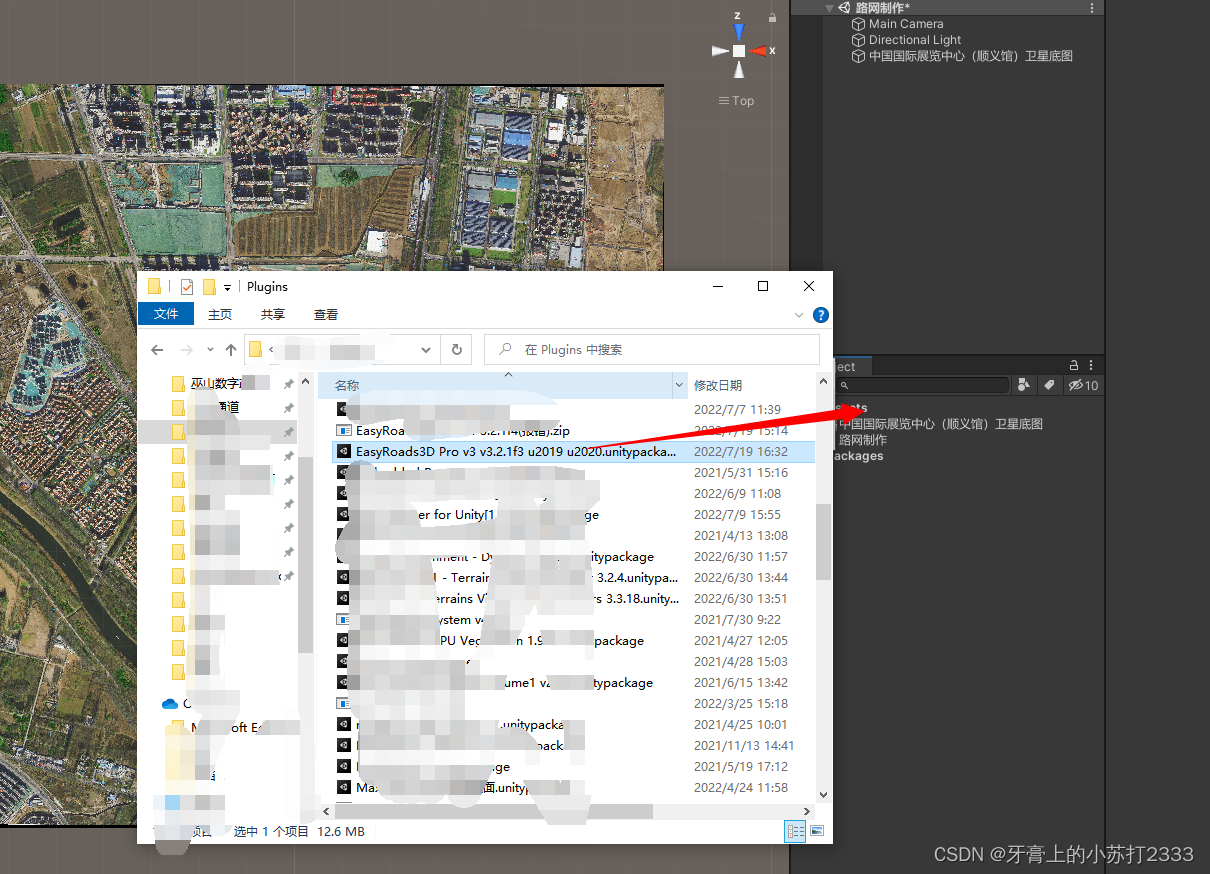1210x874 pixels.
Task: Click the red X axis of scene gizmo
Action: tap(759, 50)
